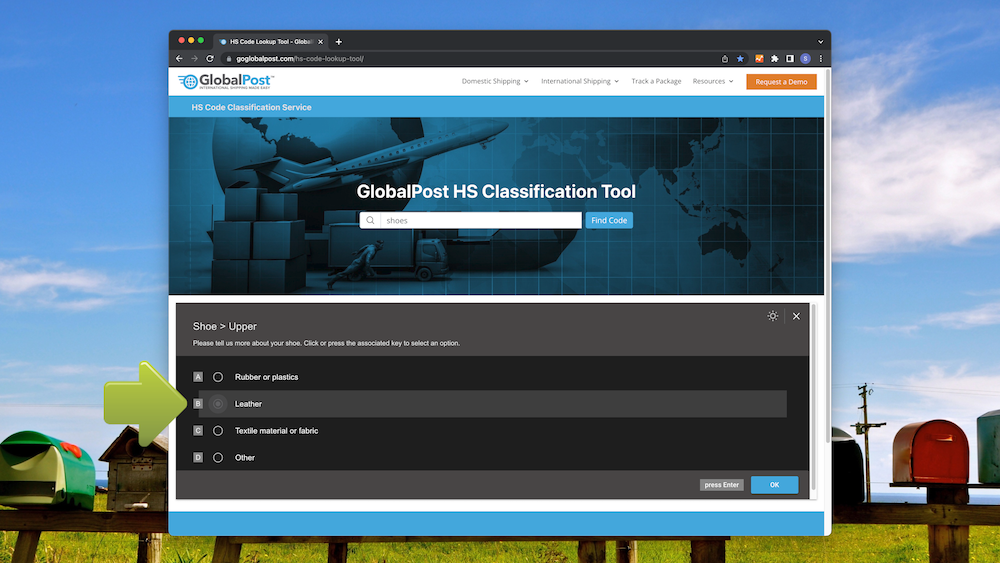Image resolution: width=1000 pixels, height=563 pixels.
Task: Open the Resources dropdown menu
Action: pos(712,82)
